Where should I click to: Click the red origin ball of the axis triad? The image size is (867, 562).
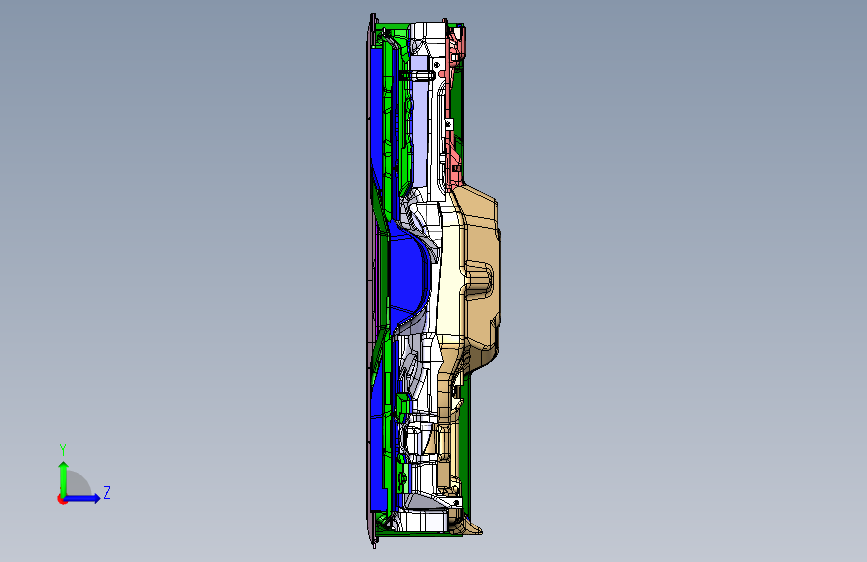61,499
